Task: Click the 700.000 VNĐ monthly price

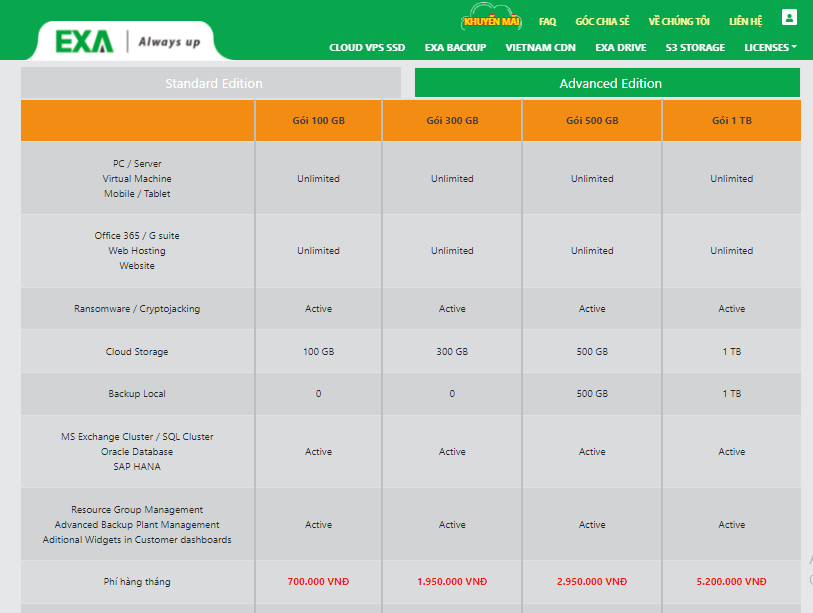Action: coord(318,581)
